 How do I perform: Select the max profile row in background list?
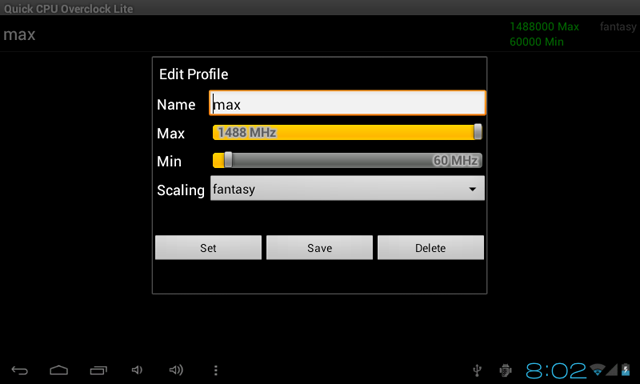click(320, 34)
